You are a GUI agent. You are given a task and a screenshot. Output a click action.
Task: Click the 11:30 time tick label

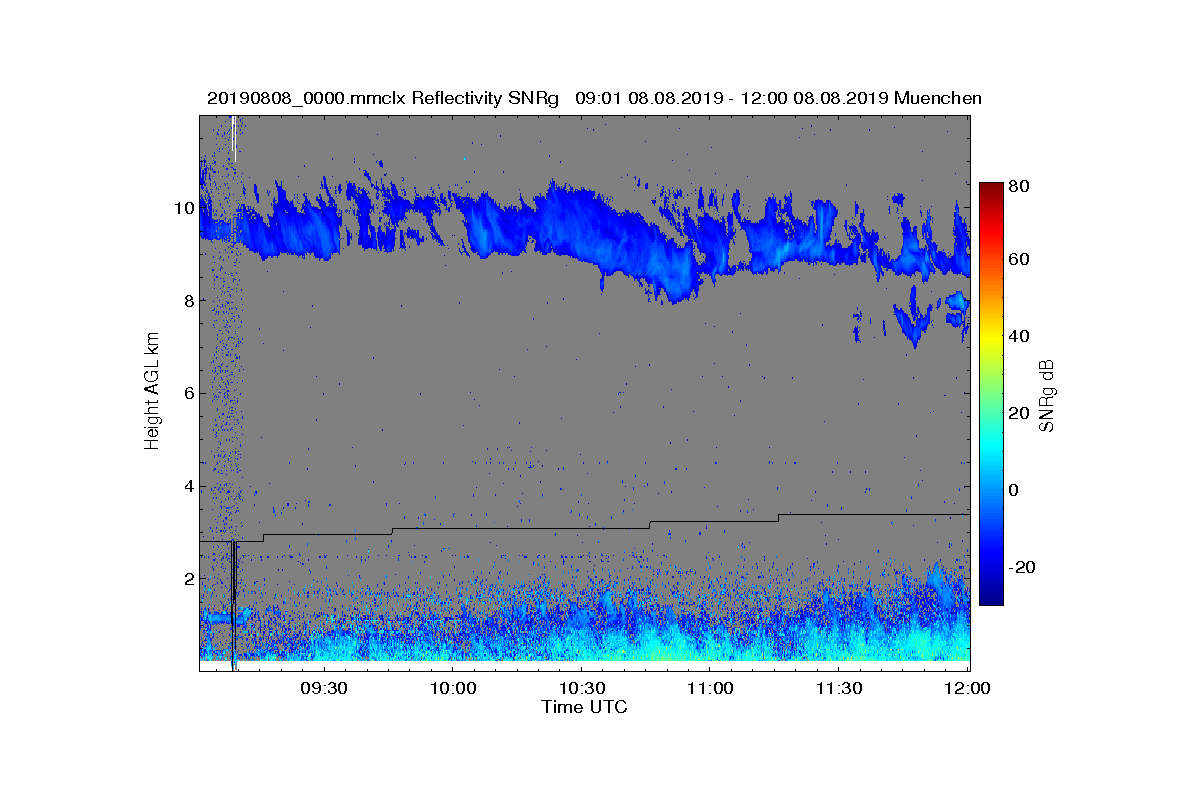(x=839, y=689)
